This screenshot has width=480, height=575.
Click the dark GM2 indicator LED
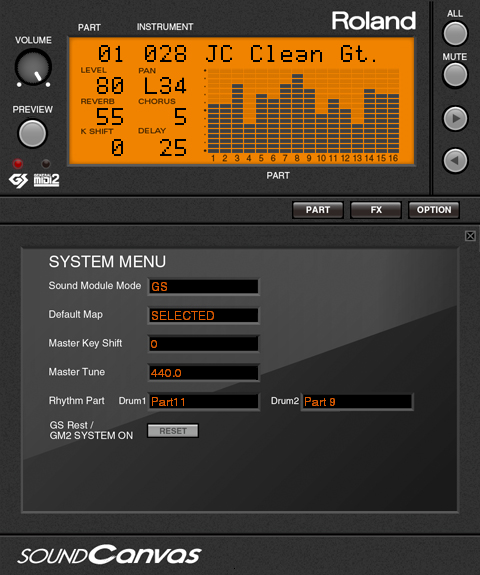45,164
